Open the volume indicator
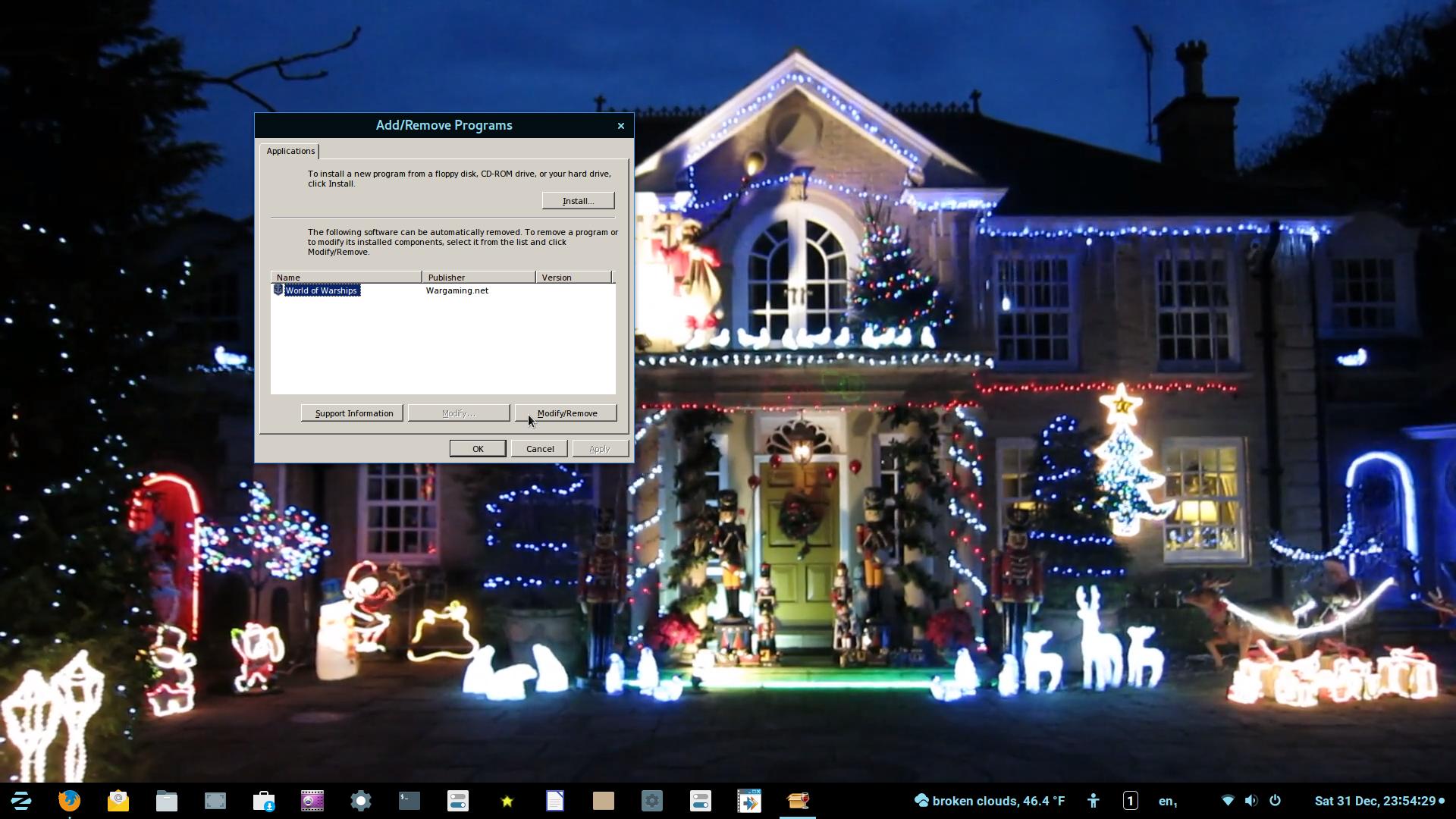Screen dimensions: 1456x819 (1251, 801)
